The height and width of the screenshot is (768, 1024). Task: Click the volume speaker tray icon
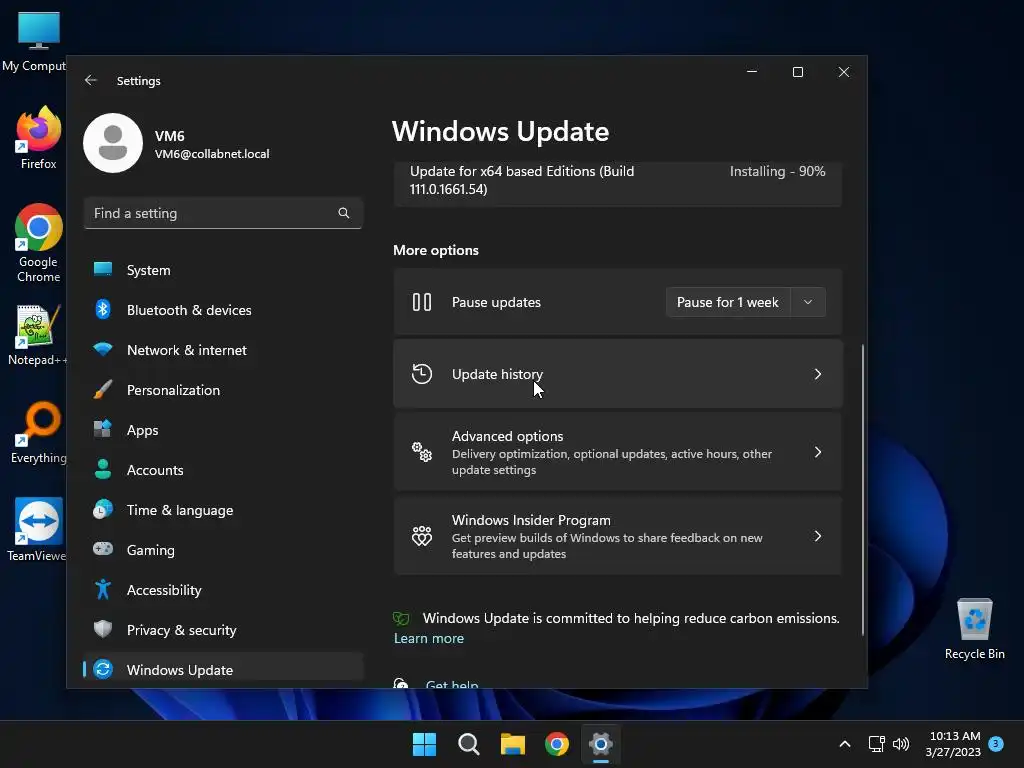901,744
